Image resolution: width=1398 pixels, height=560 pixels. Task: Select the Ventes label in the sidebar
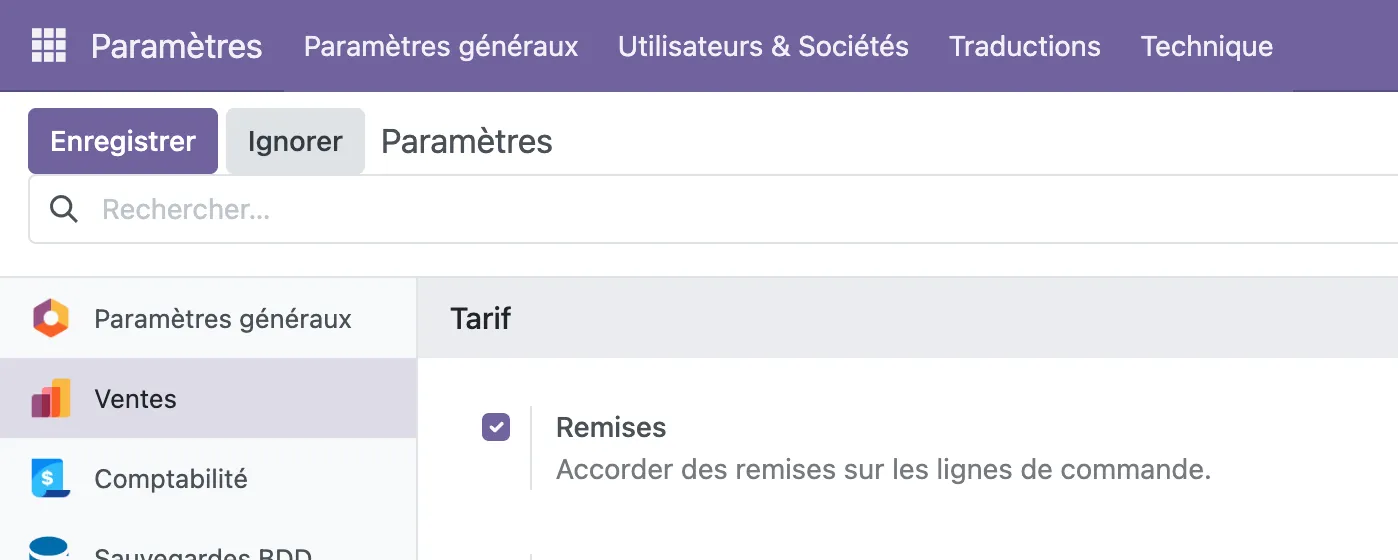[135, 399]
